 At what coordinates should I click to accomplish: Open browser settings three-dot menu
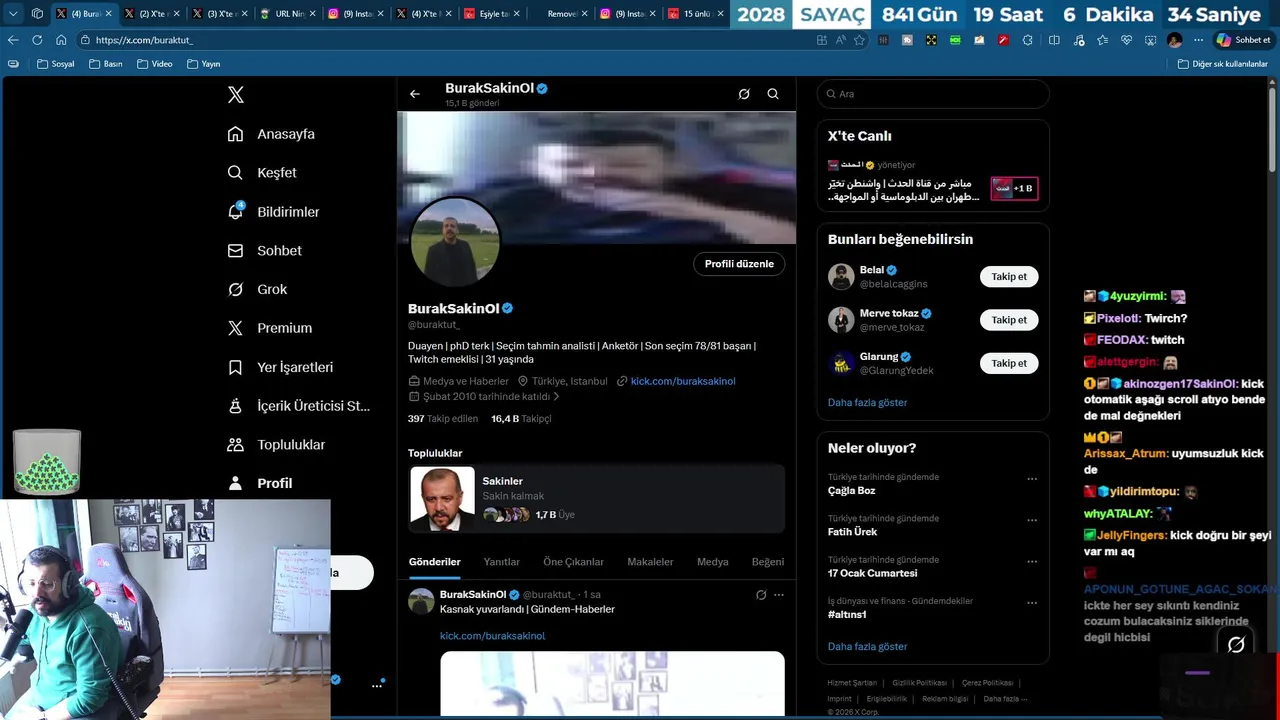coord(1199,40)
